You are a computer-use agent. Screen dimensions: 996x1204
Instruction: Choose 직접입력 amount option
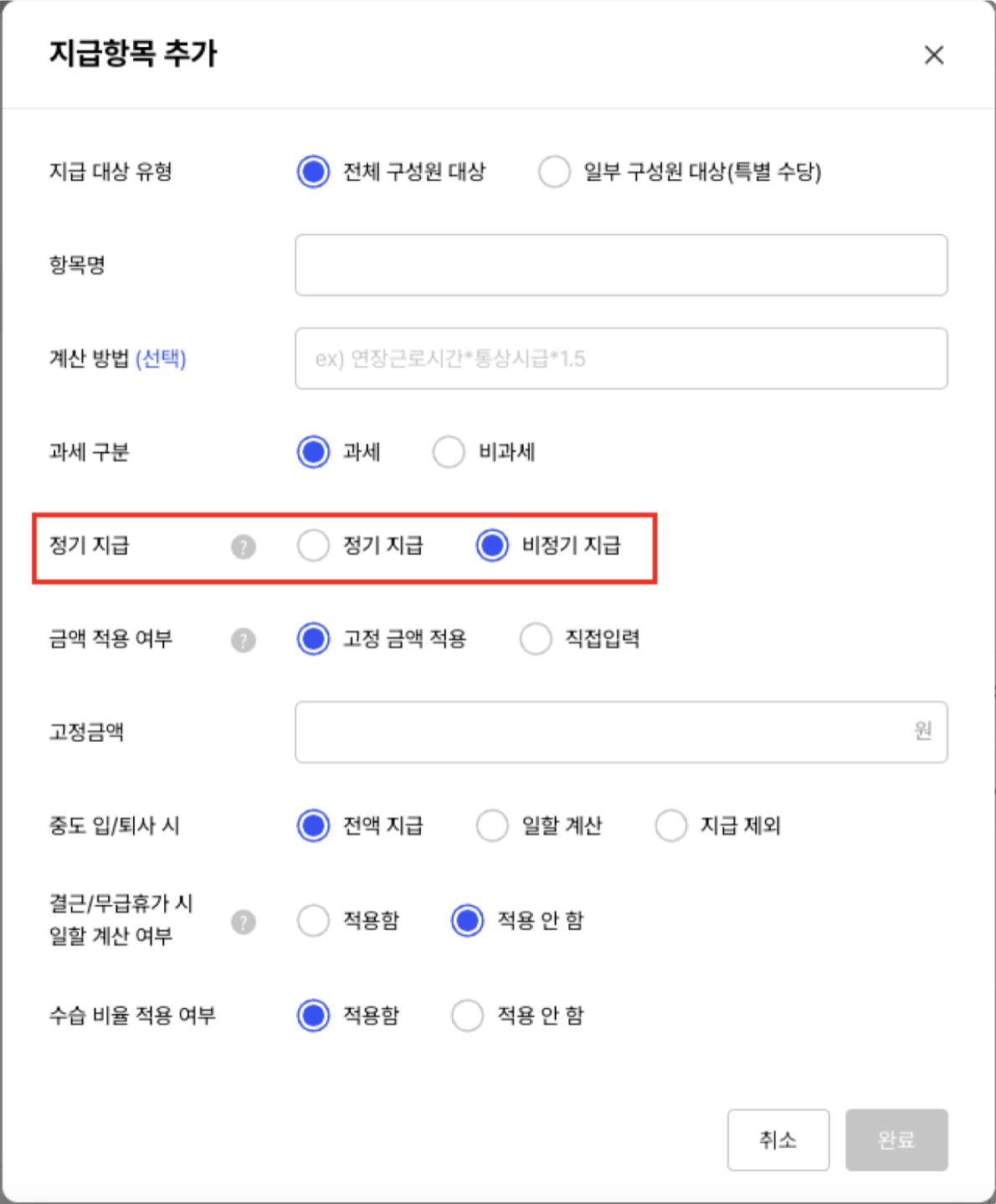pos(536,639)
